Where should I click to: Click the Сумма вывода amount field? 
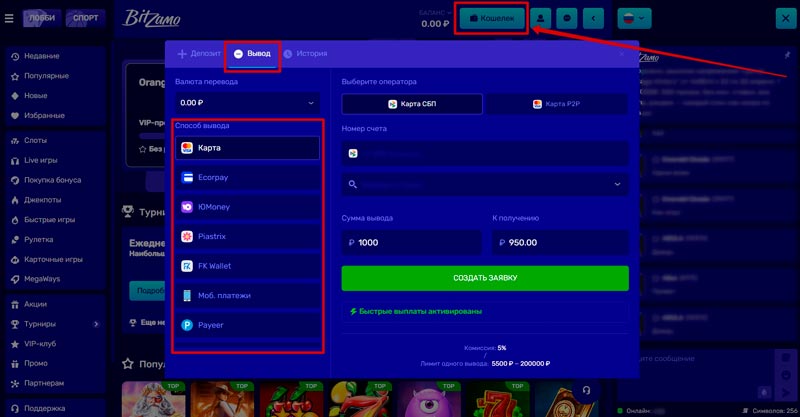(412, 242)
